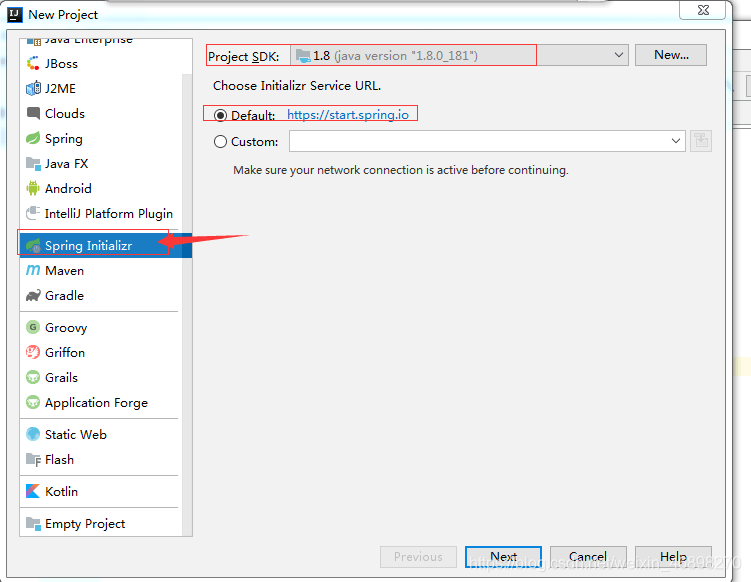Choose Gradle project type
Screen dimensions: 751x582
[101, 296]
